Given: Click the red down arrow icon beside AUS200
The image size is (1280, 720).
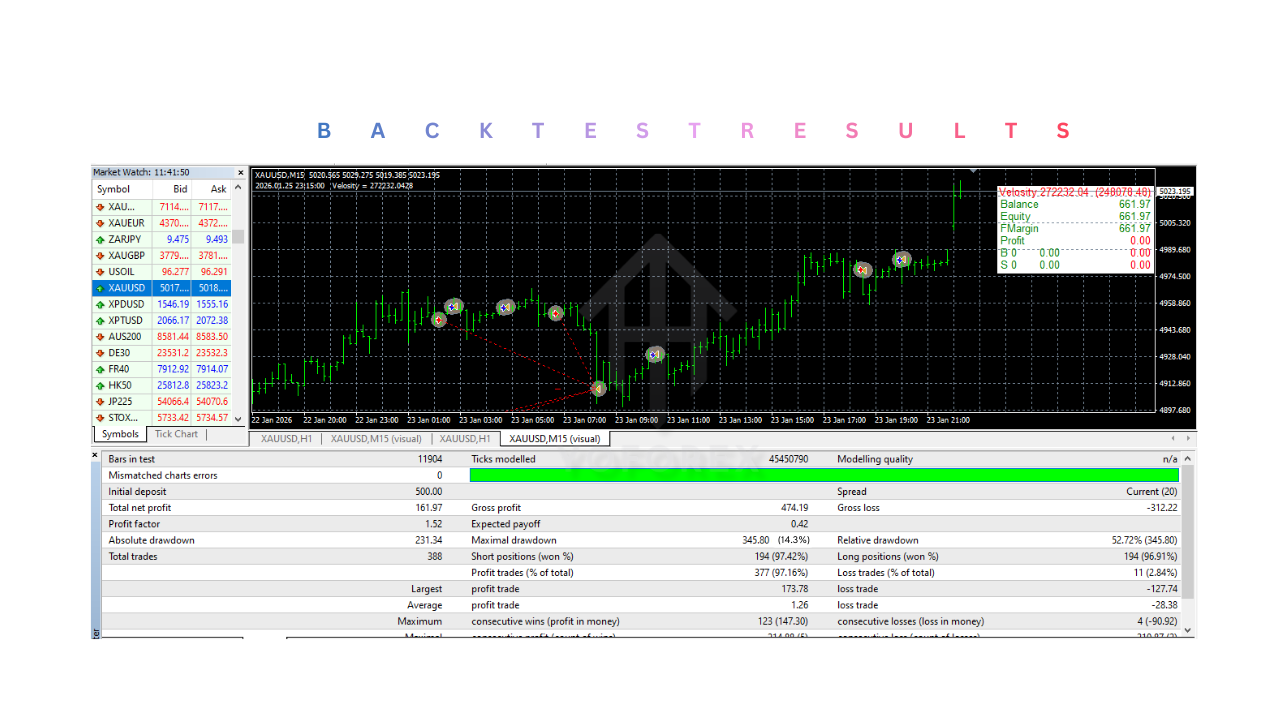Looking at the screenshot, I should [99, 336].
